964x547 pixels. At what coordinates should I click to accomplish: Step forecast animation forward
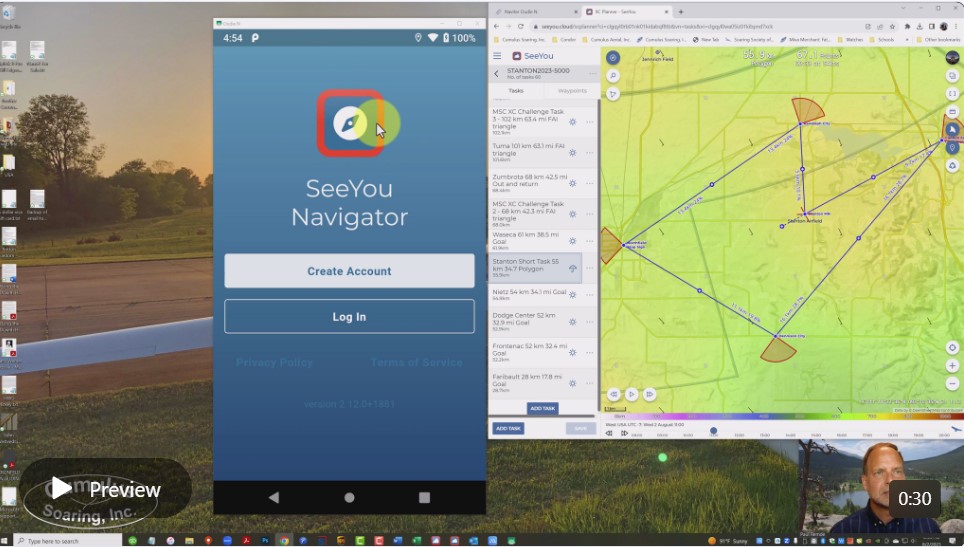[x=649, y=394]
